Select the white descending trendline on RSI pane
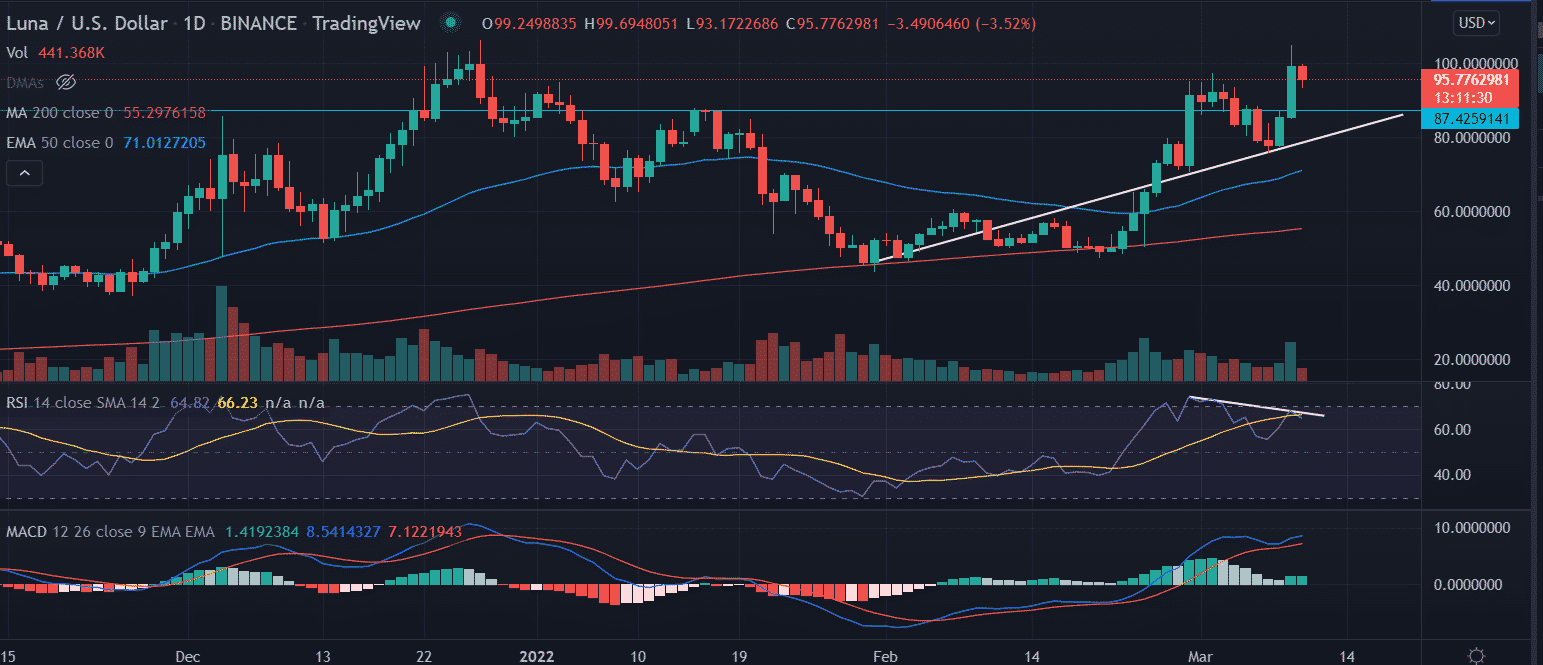1543x665 pixels. (x=1255, y=406)
